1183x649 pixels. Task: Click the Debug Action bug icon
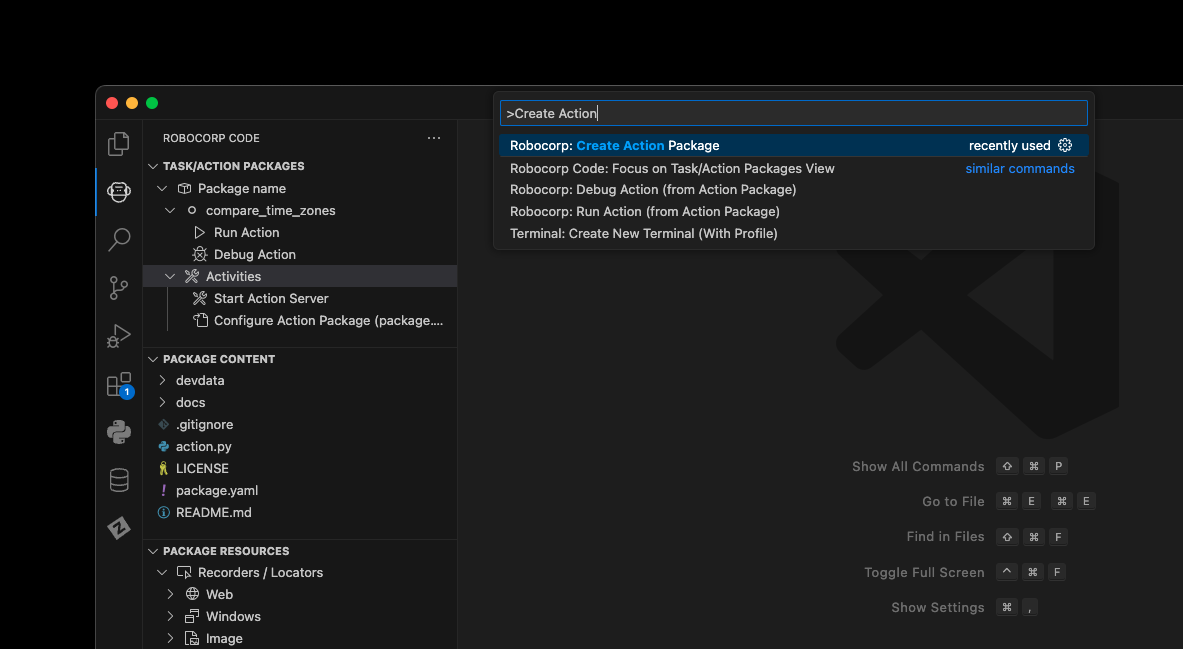pos(199,254)
